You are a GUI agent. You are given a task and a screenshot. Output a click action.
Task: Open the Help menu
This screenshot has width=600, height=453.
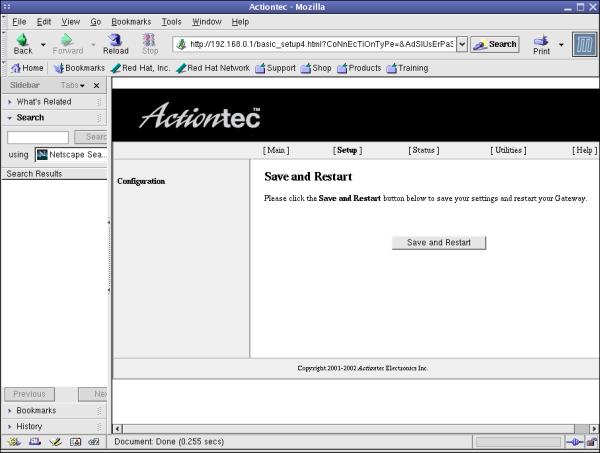(x=240, y=22)
